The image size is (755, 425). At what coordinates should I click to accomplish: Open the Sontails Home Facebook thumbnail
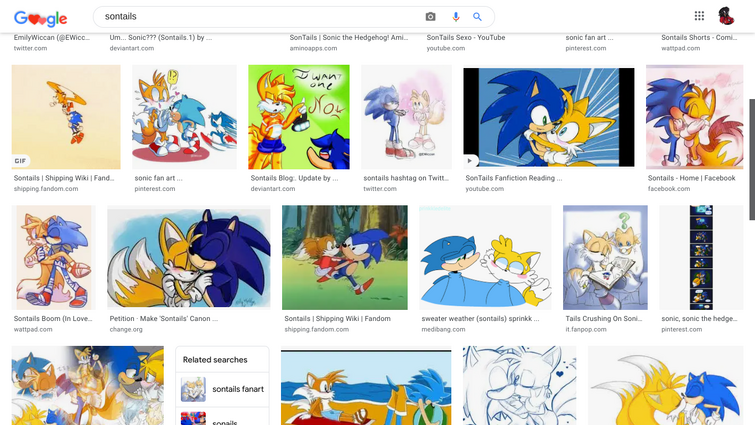pyautogui.click(x=694, y=117)
